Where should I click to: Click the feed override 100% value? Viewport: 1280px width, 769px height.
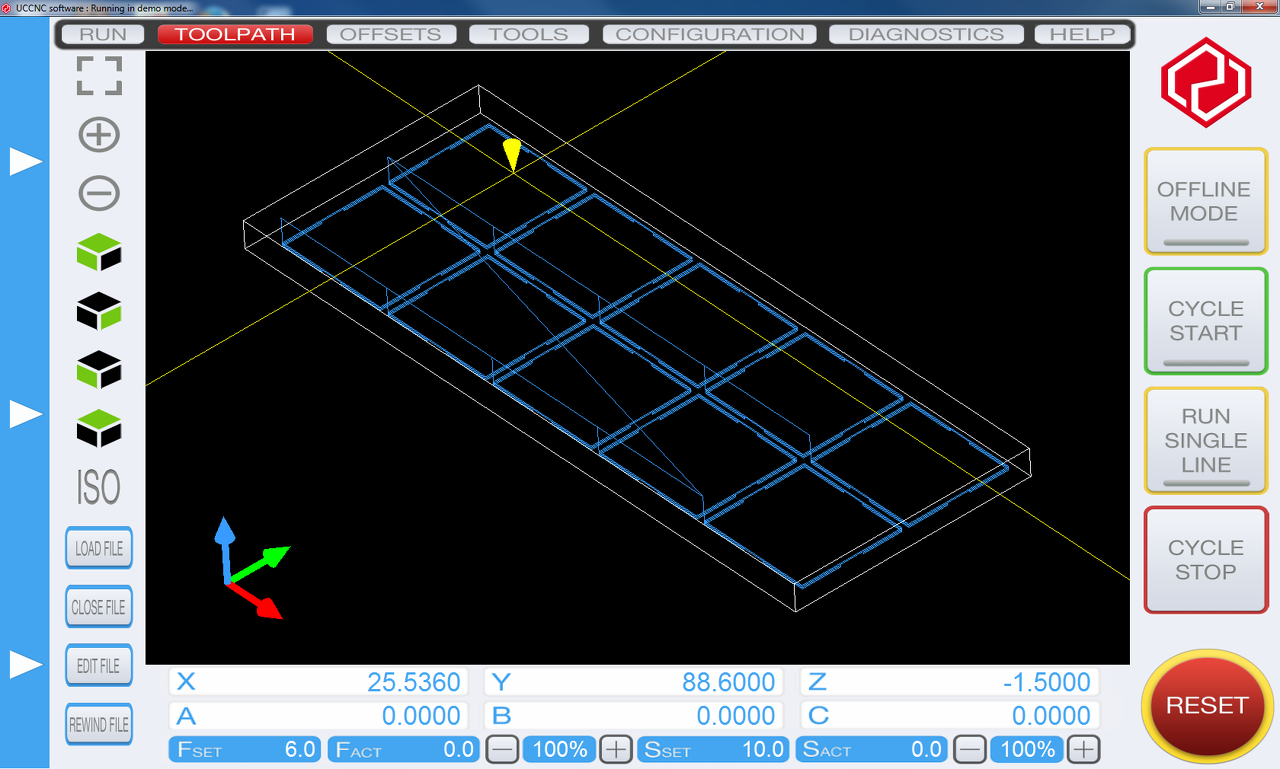click(560, 749)
